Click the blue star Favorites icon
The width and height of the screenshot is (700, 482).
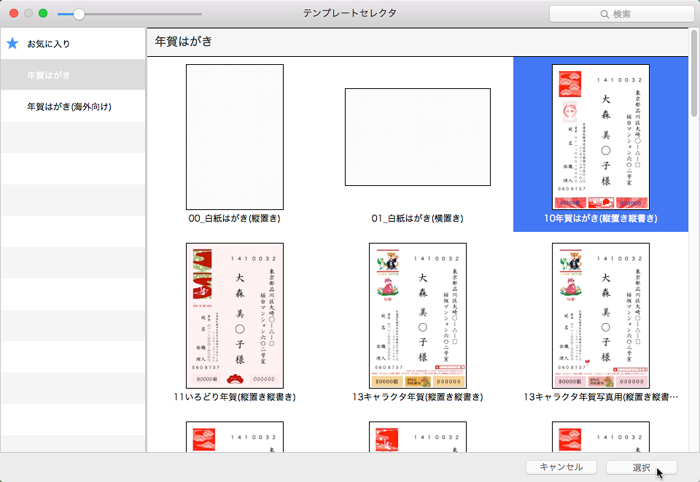[13, 44]
